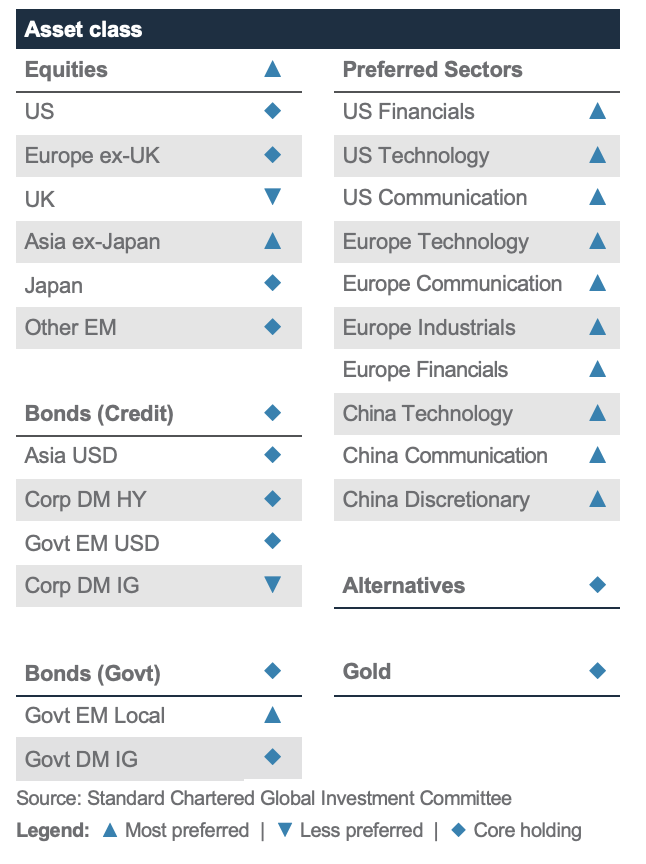Click the up triangle beside US Technology
The image size is (646, 864).
[597, 155]
